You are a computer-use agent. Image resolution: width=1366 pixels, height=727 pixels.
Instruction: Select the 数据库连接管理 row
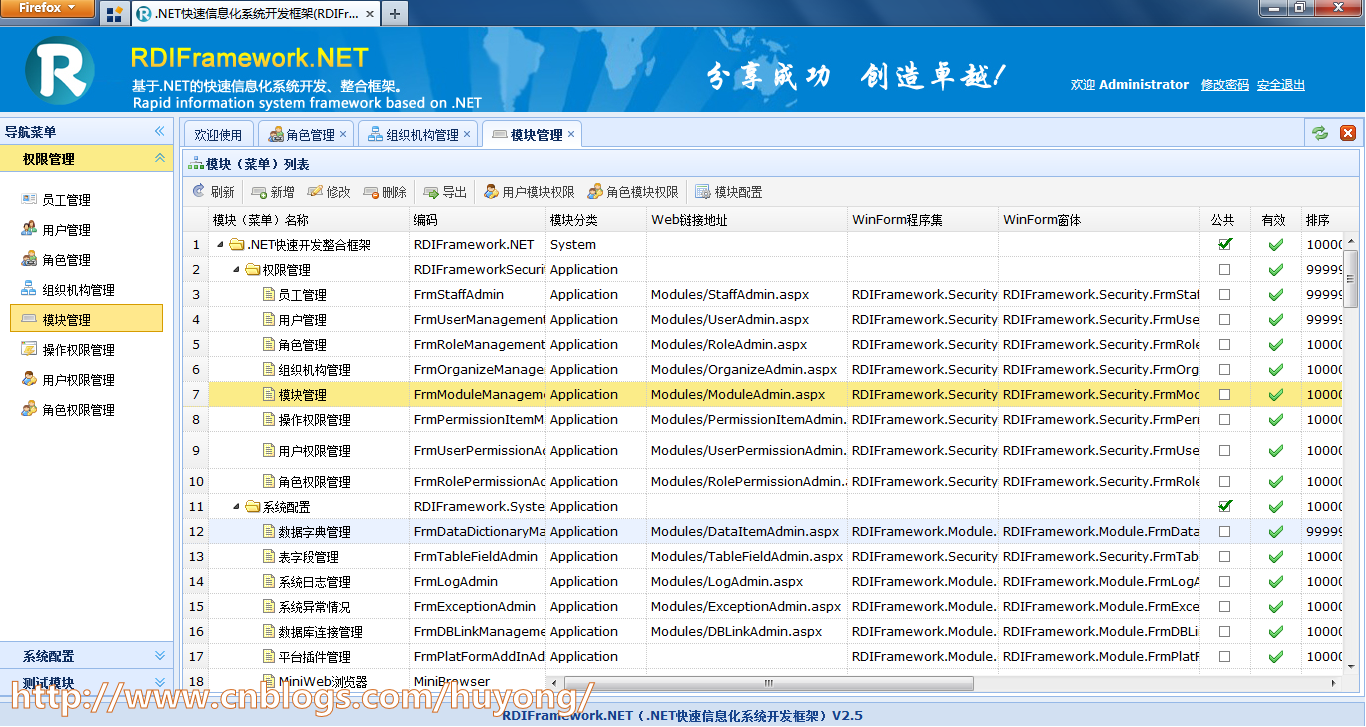[763, 631]
